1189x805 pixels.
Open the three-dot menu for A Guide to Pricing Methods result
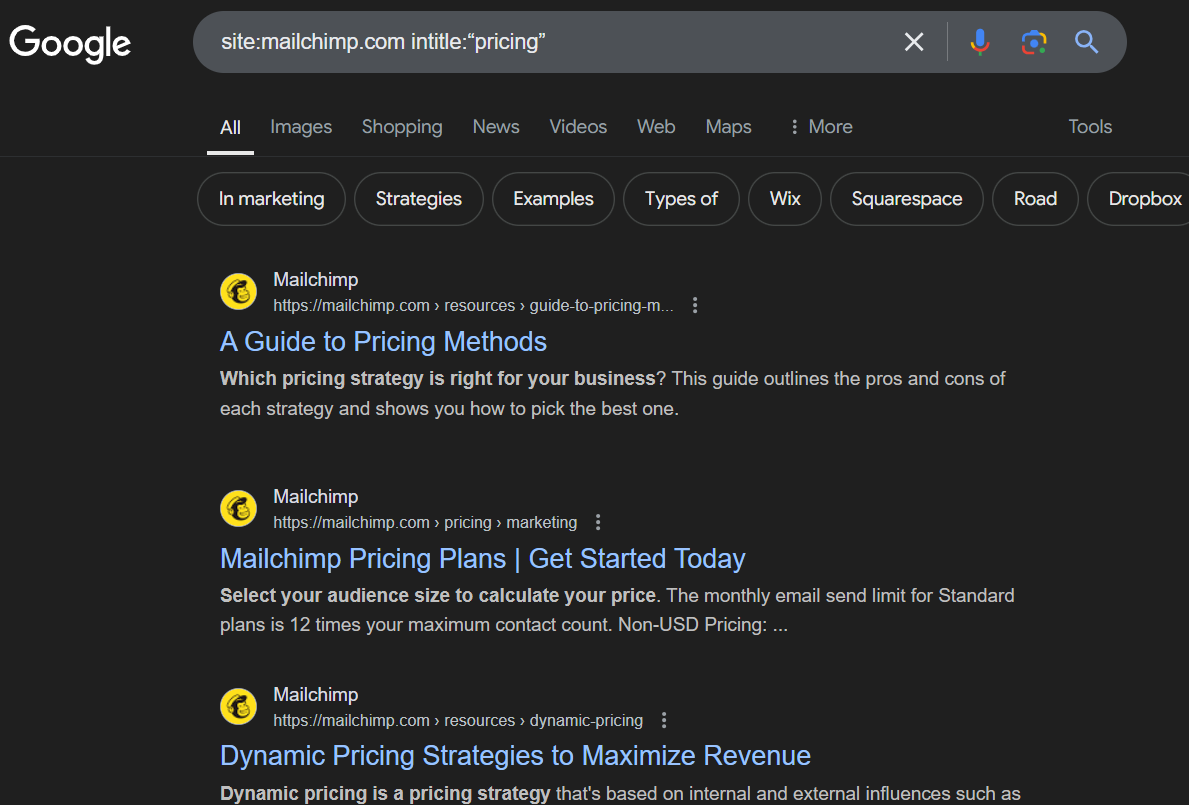[x=695, y=305]
